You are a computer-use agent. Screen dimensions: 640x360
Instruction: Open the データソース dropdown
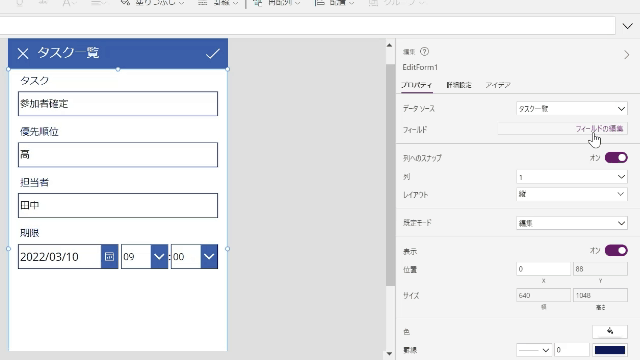click(x=571, y=109)
